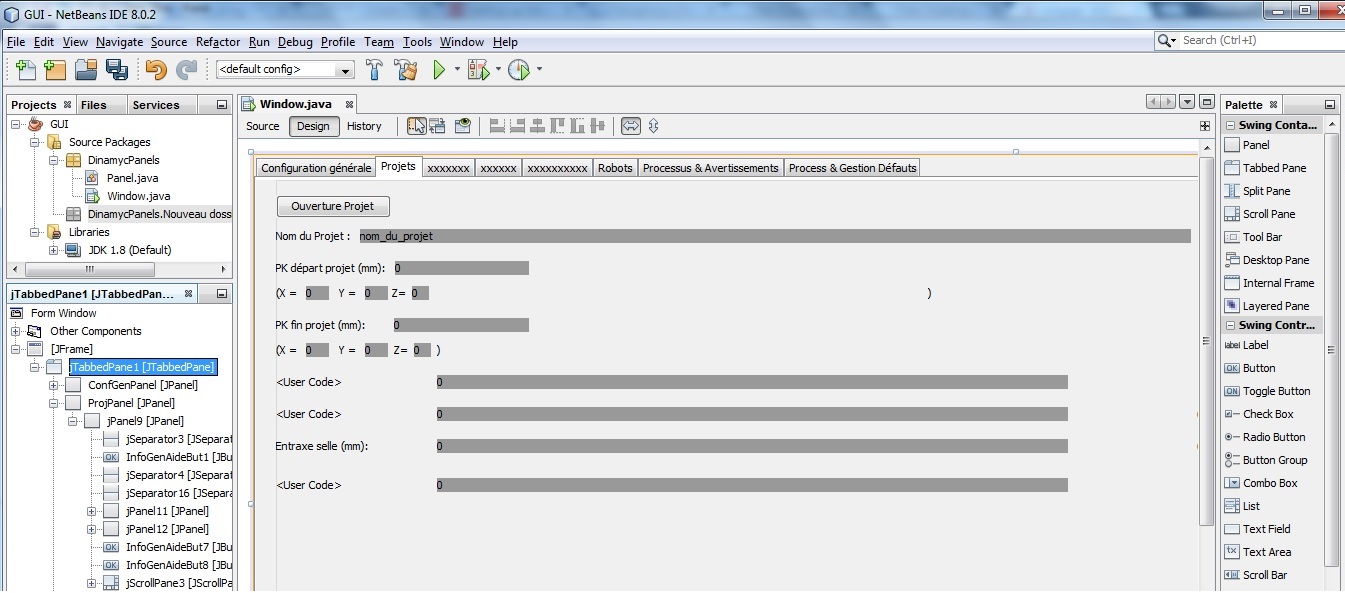Open the Refactor menu

[x=218, y=42]
